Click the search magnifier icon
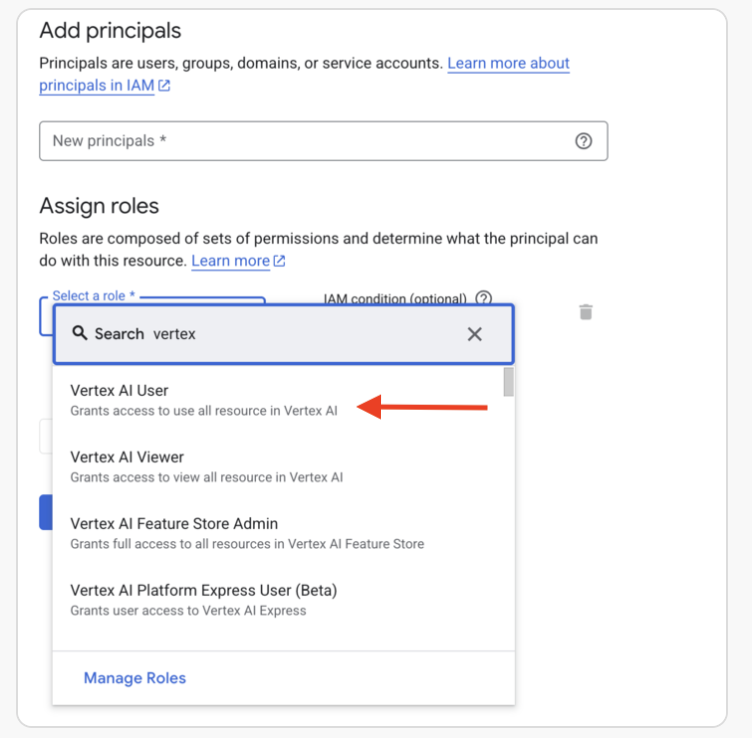 [80, 333]
